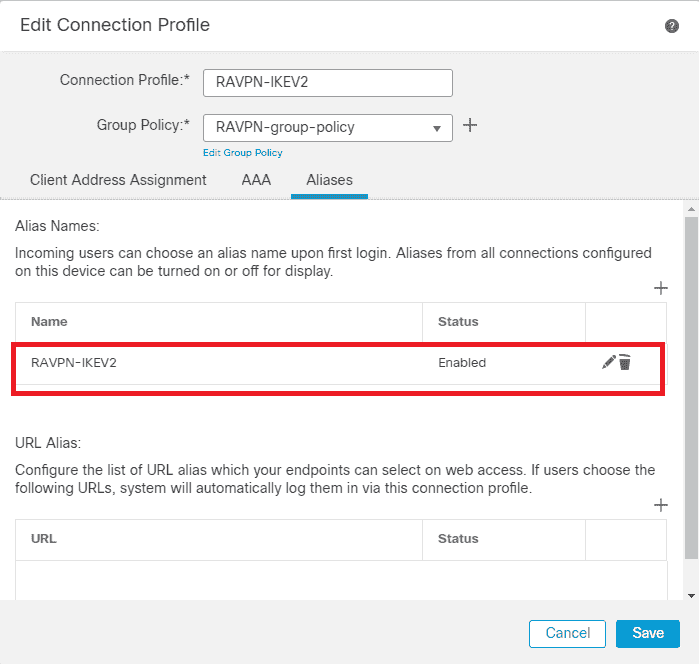
Task: Follow the Edit Group Policy link
Action: click(243, 153)
